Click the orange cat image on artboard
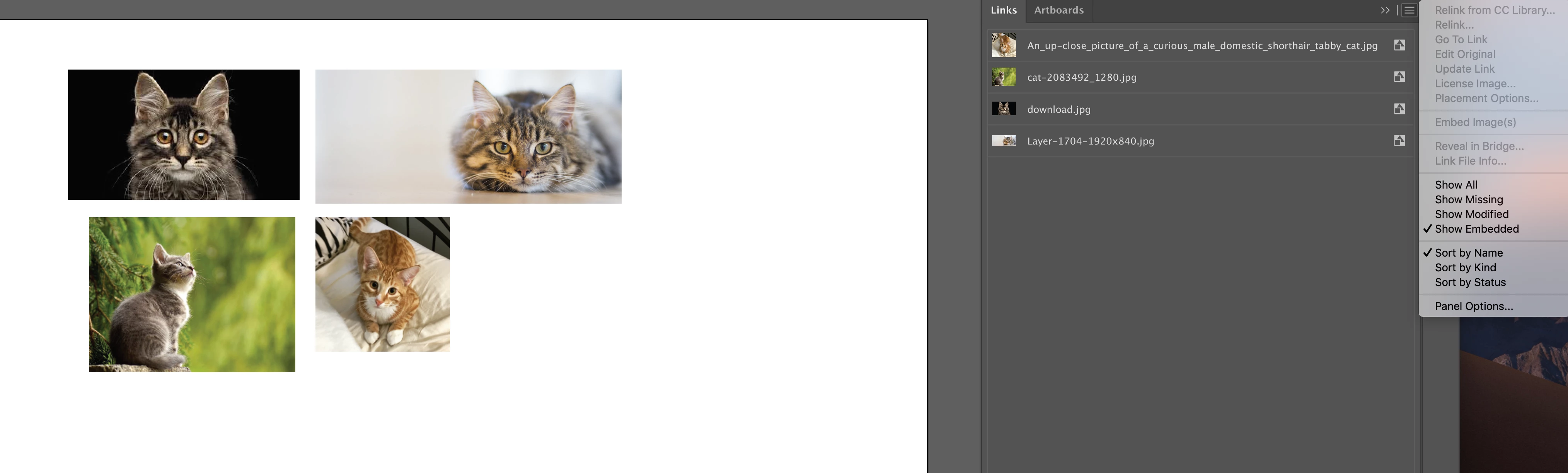 (382, 284)
